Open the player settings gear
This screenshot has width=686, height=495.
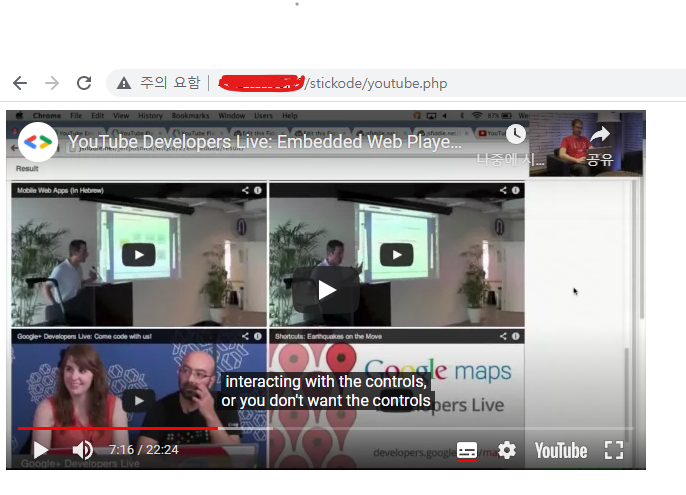[x=507, y=450]
